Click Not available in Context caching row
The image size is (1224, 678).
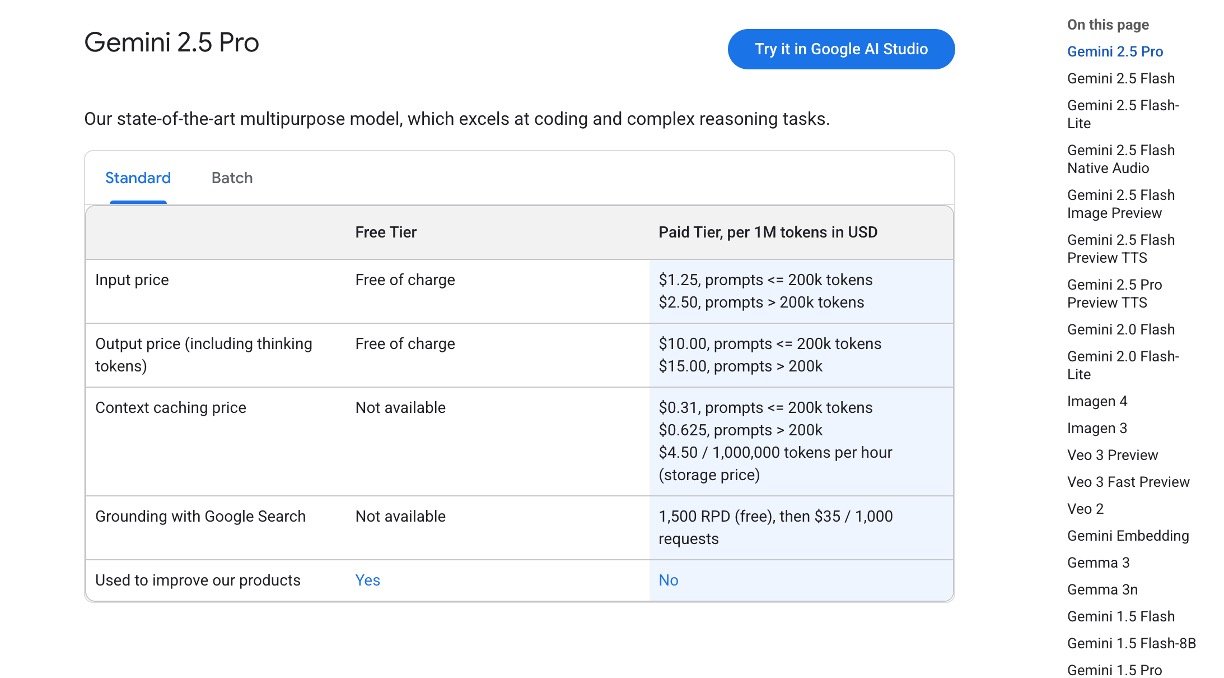(x=400, y=408)
